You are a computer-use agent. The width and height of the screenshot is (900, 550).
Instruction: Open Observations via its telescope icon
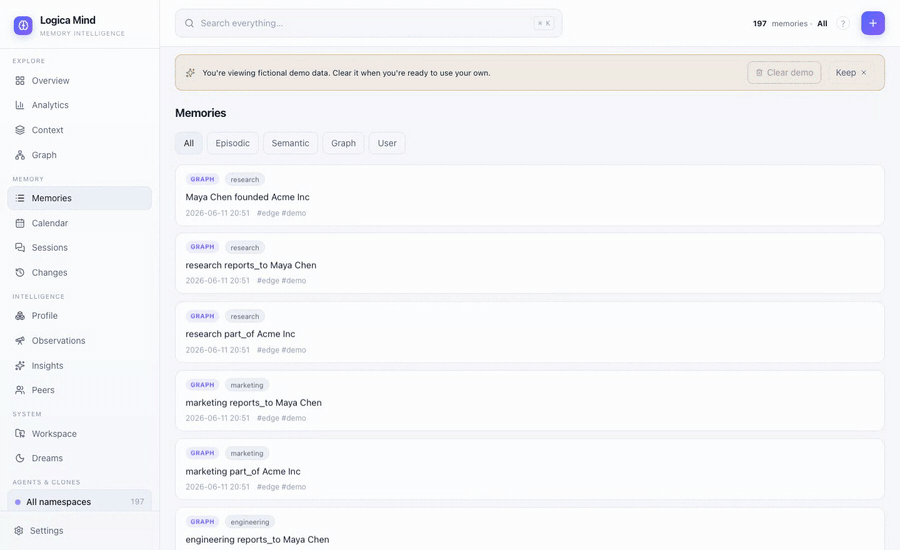[20, 341]
